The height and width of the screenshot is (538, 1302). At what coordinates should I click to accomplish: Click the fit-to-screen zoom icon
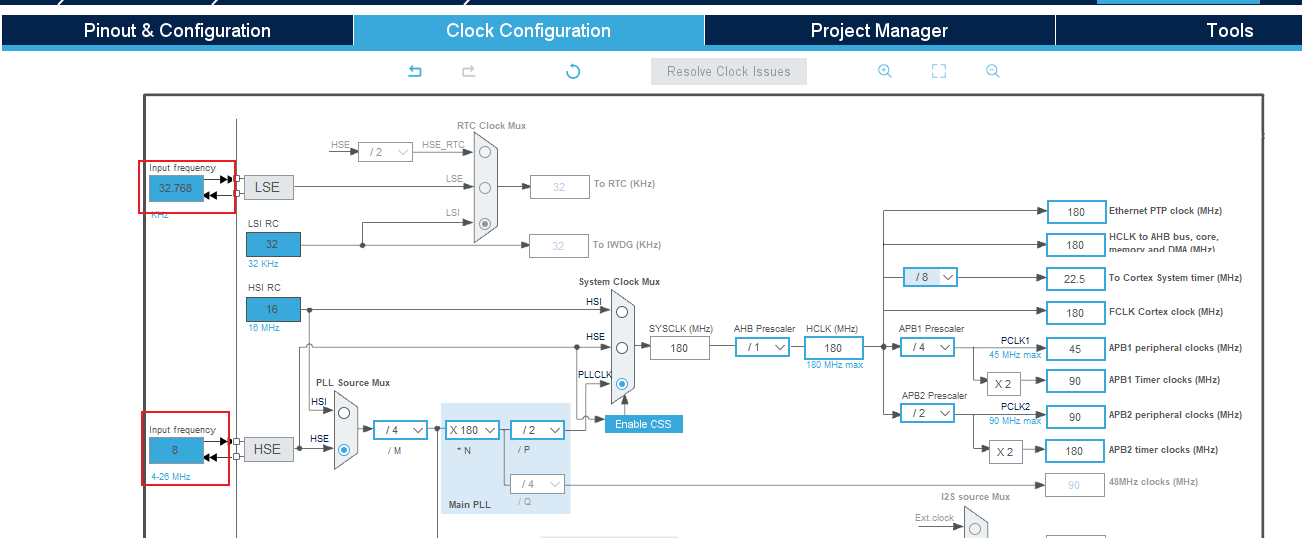(x=938, y=71)
